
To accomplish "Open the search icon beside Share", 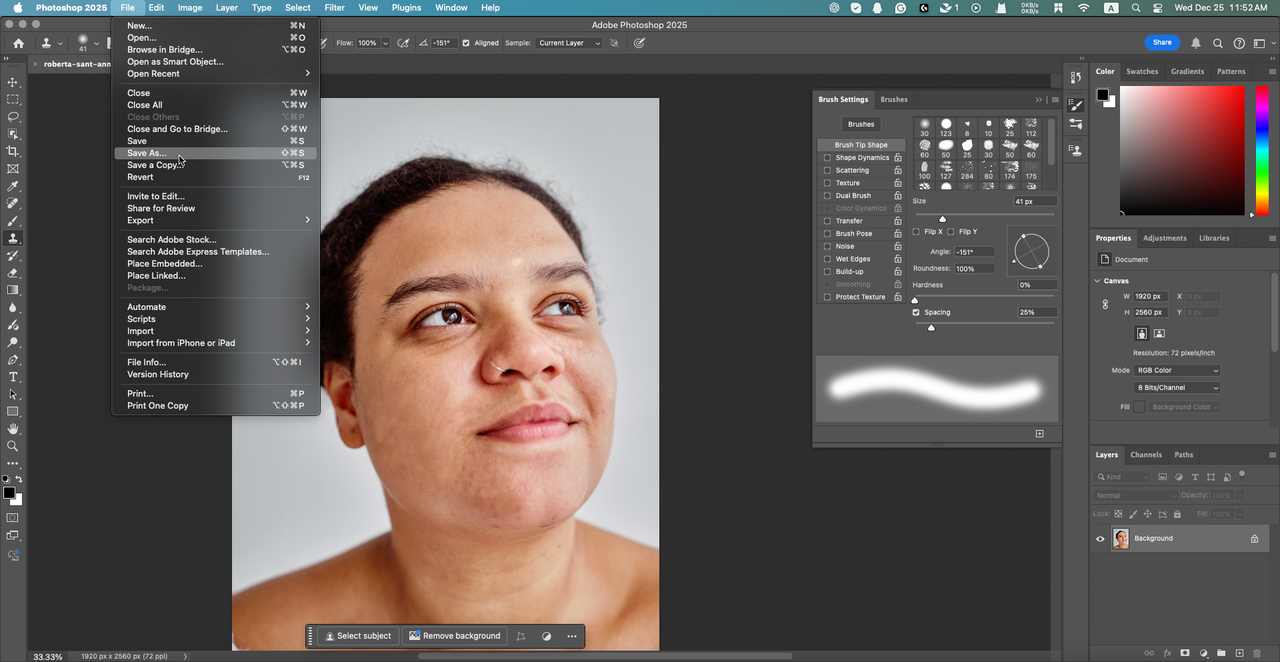I will (1217, 43).
